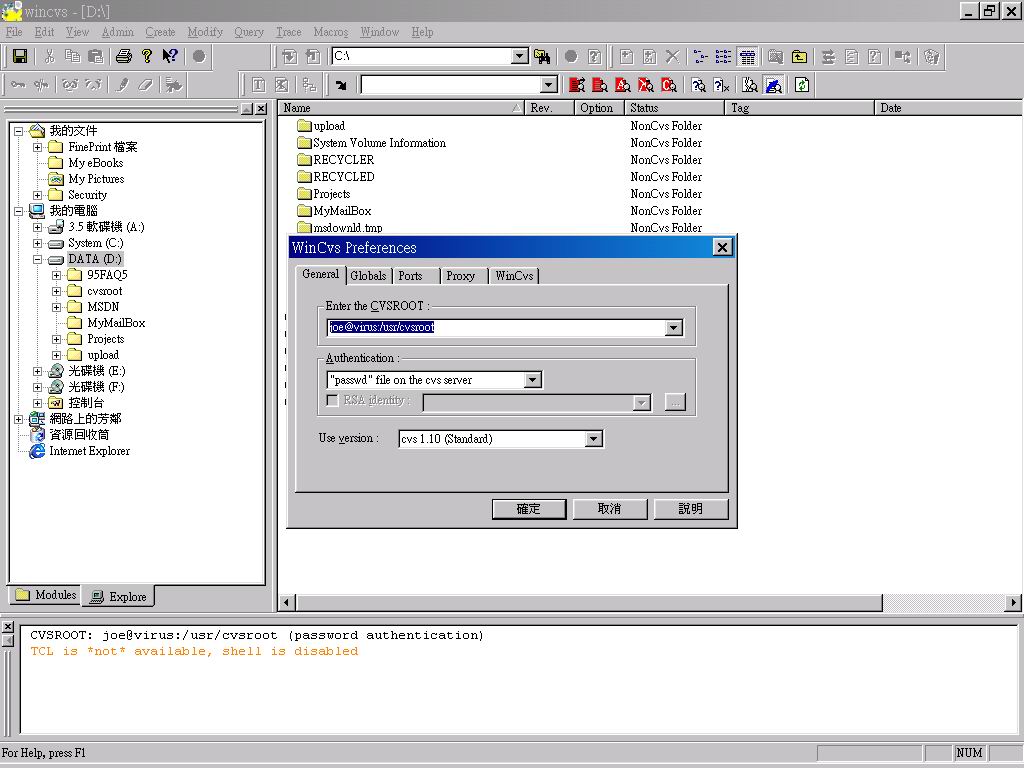Switch to the Proxy tab
The image size is (1024, 768).
point(460,276)
